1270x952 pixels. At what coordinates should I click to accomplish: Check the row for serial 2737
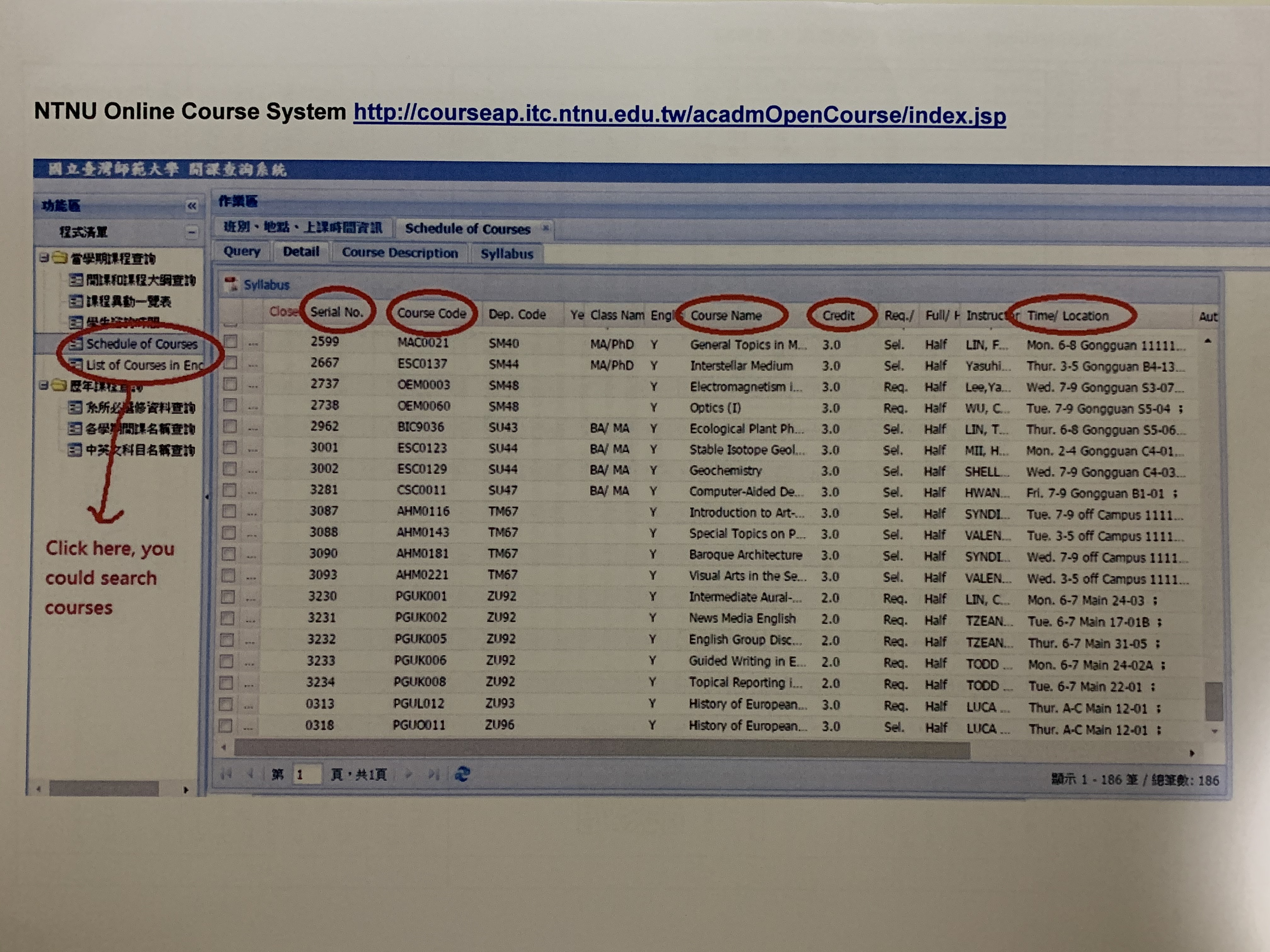point(230,384)
